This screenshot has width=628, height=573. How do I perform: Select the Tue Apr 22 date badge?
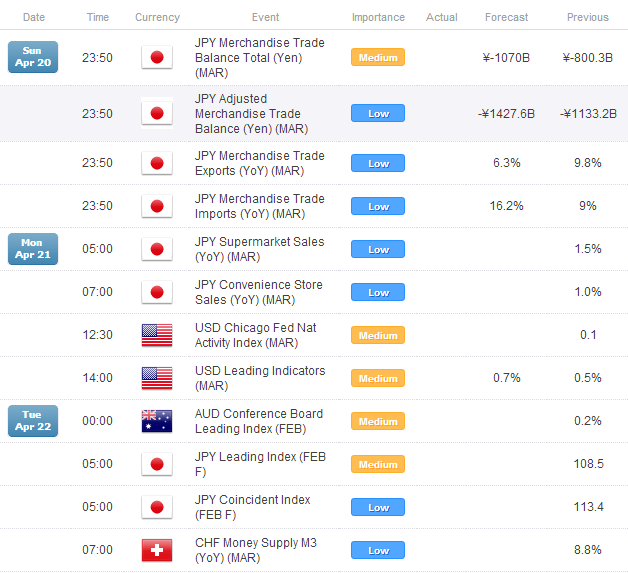pos(33,421)
